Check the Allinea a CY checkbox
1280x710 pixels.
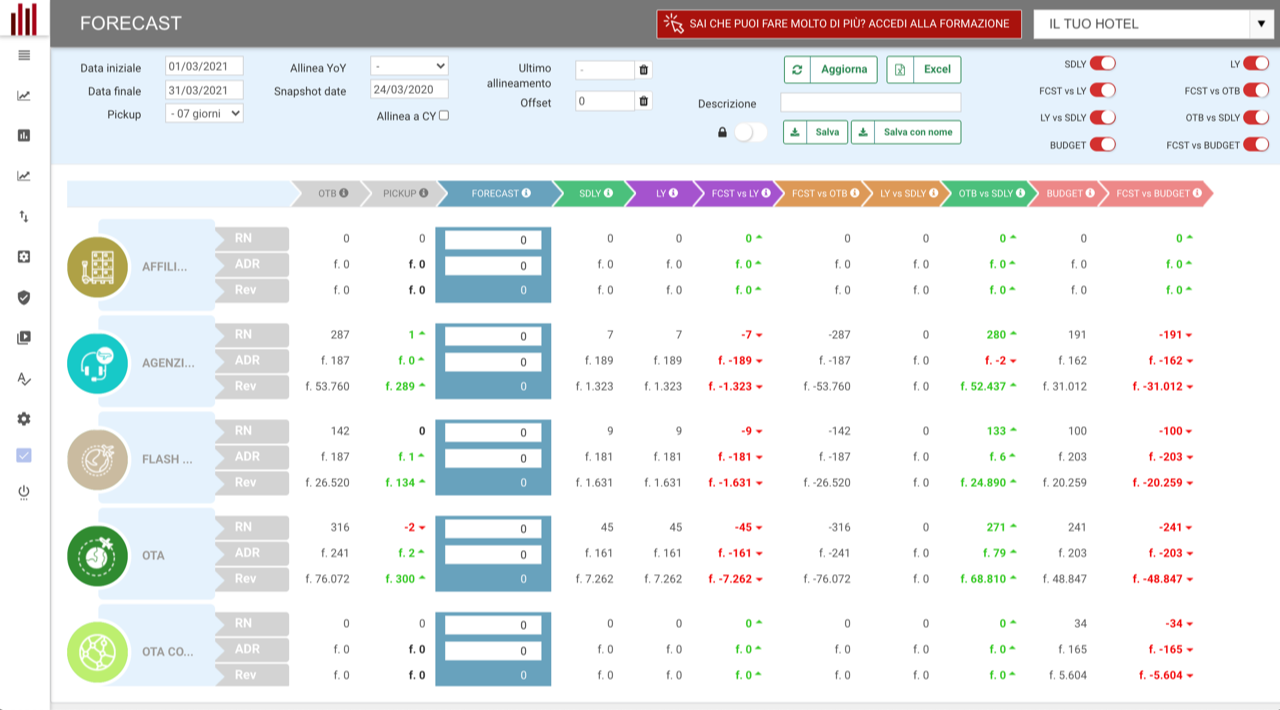pyautogui.click(x=444, y=115)
